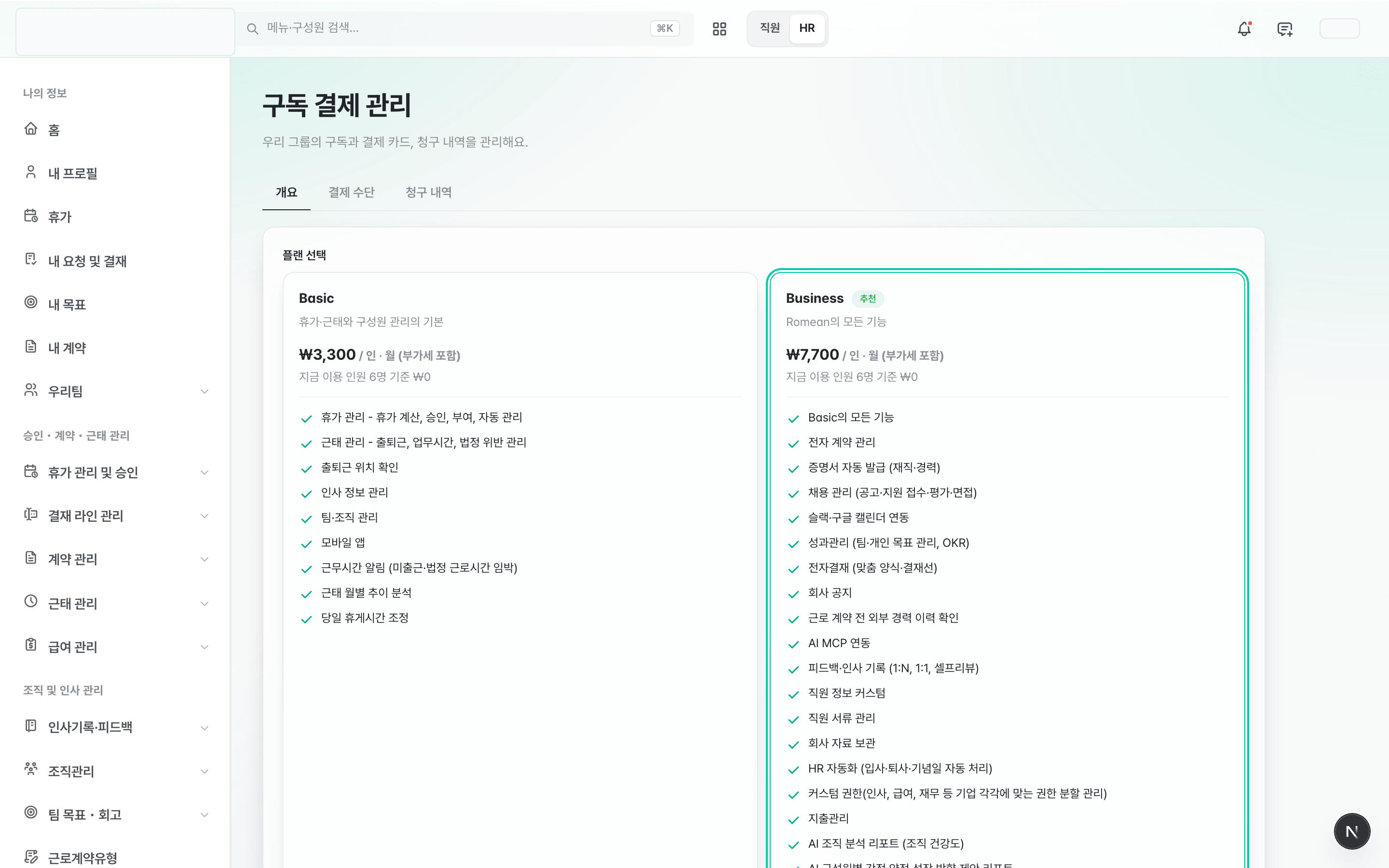Click '지출관리' feature text
The width and height of the screenshot is (1389, 868).
pyautogui.click(x=828, y=819)
